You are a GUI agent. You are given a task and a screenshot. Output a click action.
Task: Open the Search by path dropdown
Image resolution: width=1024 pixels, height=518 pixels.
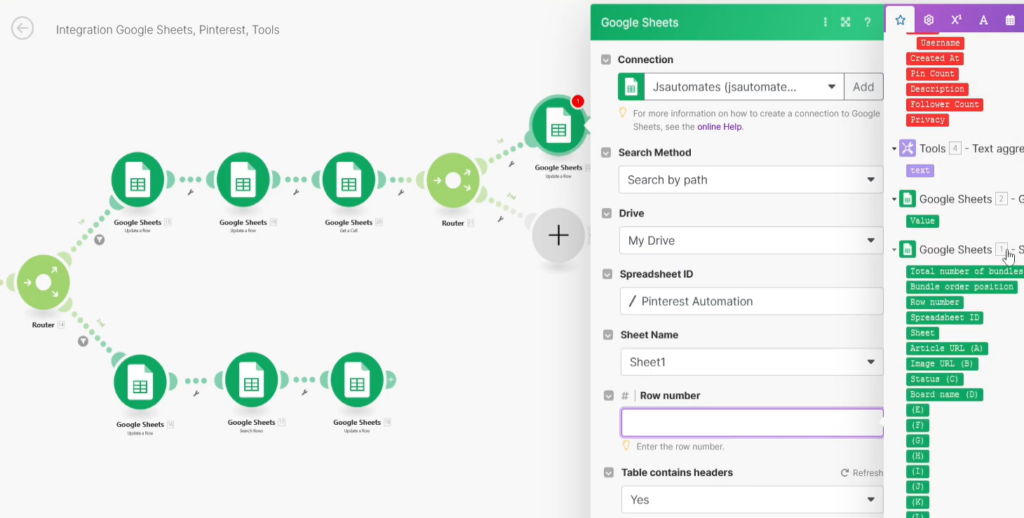point(751,180)
